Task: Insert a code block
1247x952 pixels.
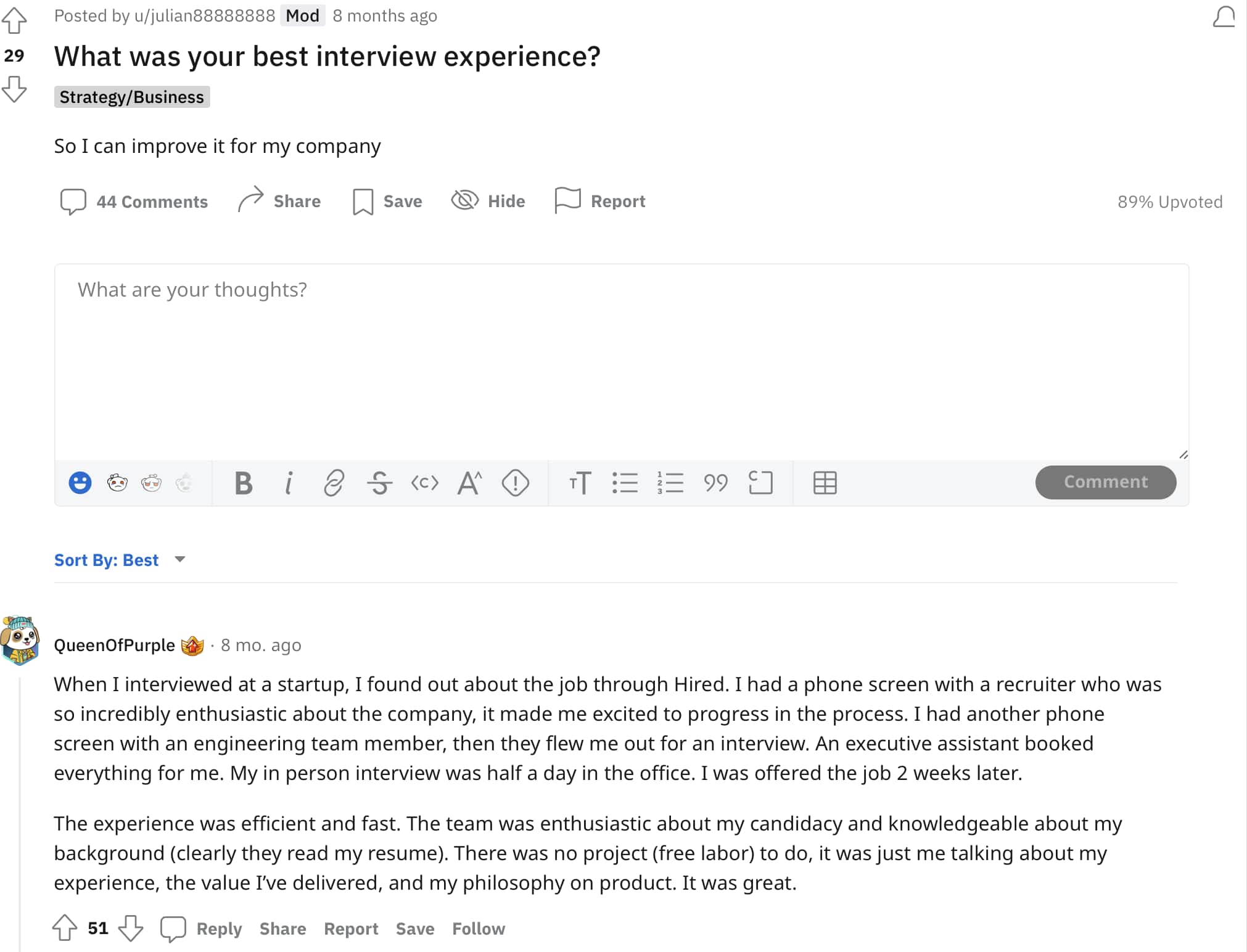Action: [x=762, y=483]
